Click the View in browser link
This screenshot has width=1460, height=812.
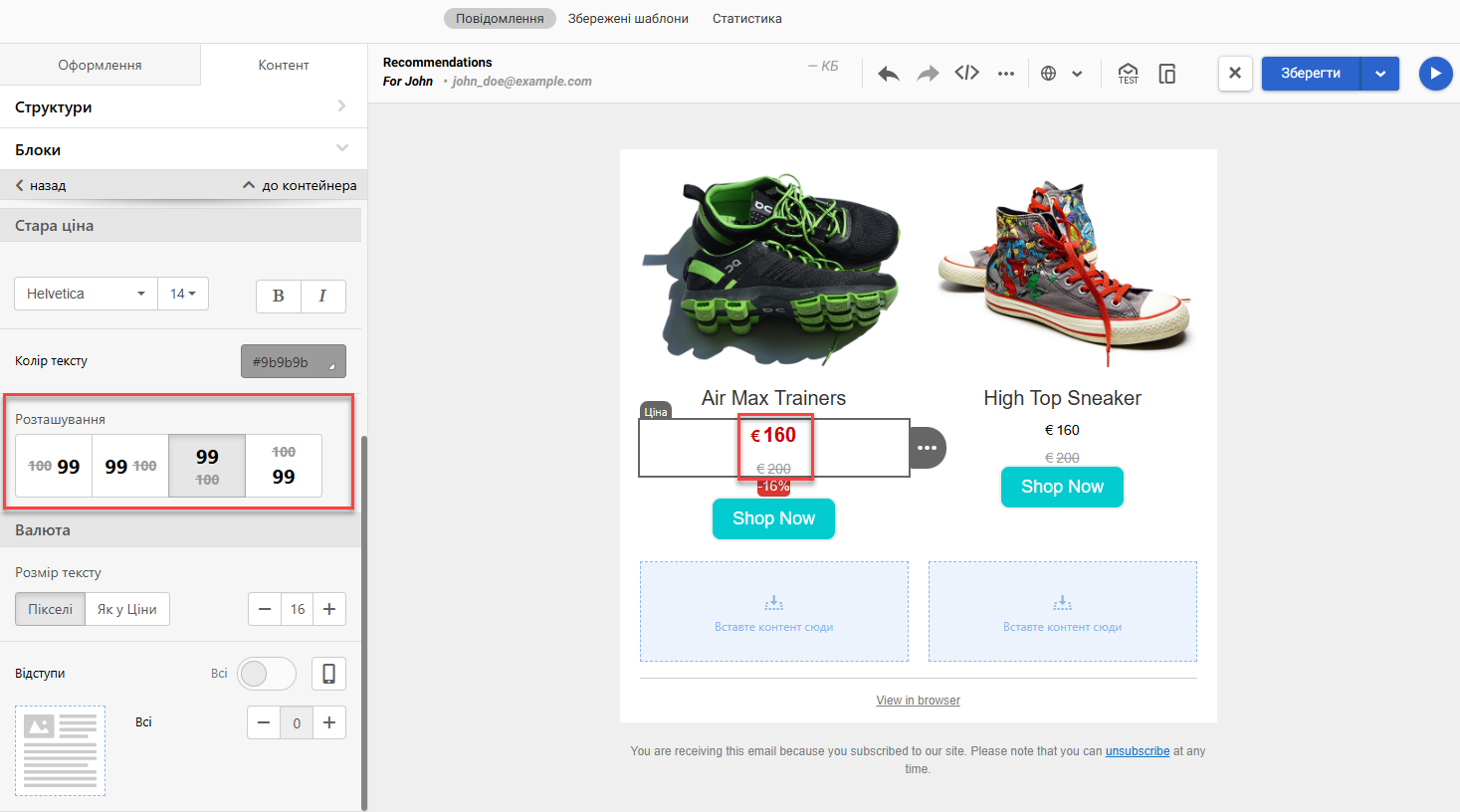click(x=918, y=701)
